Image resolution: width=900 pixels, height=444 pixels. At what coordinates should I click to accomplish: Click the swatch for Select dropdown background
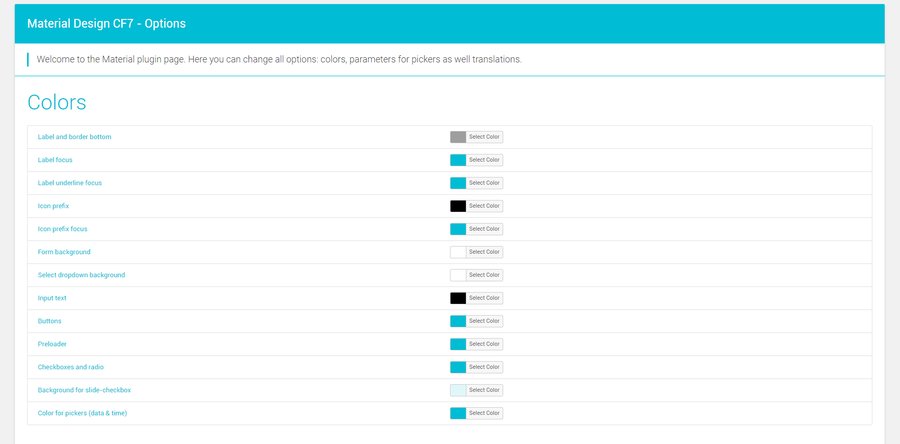pyautogui.click(x=458, y=275)
